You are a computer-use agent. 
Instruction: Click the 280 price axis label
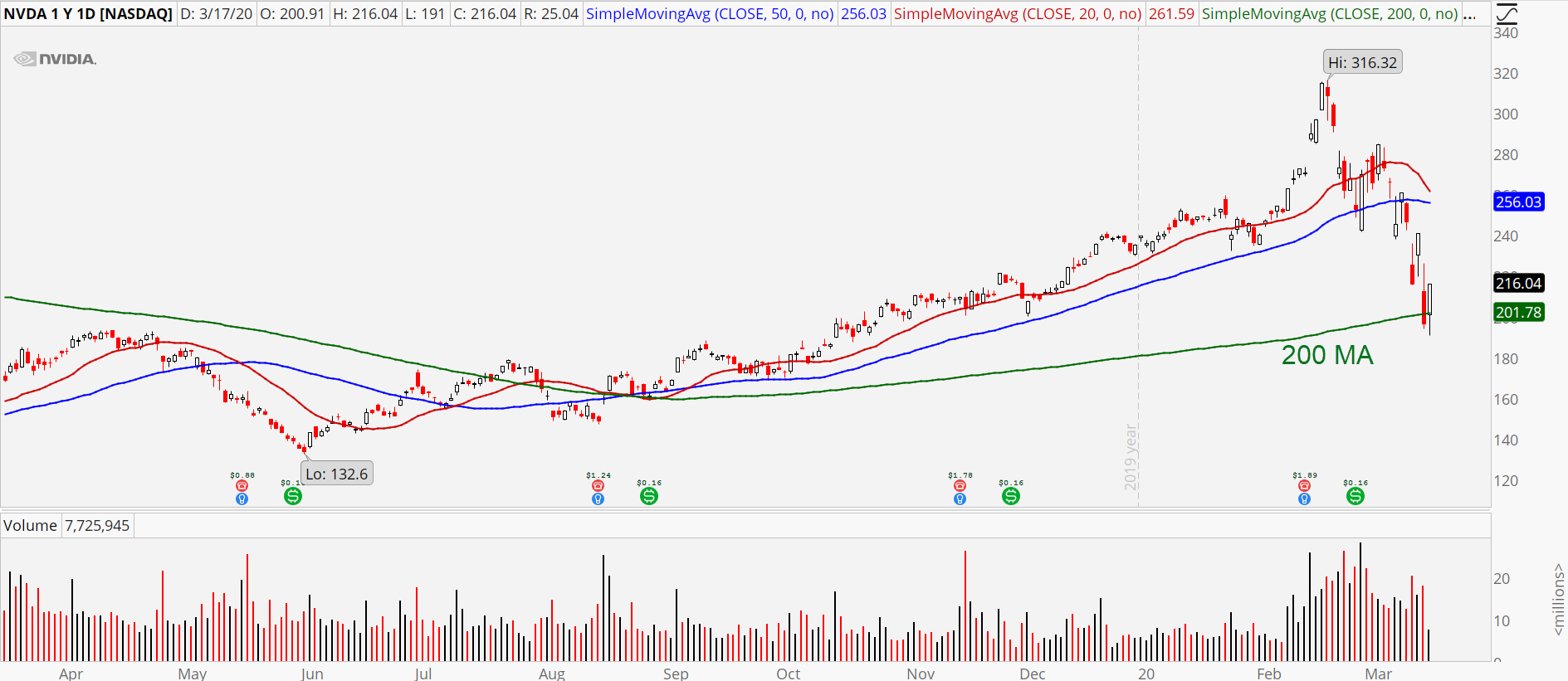click(1506, 155)
